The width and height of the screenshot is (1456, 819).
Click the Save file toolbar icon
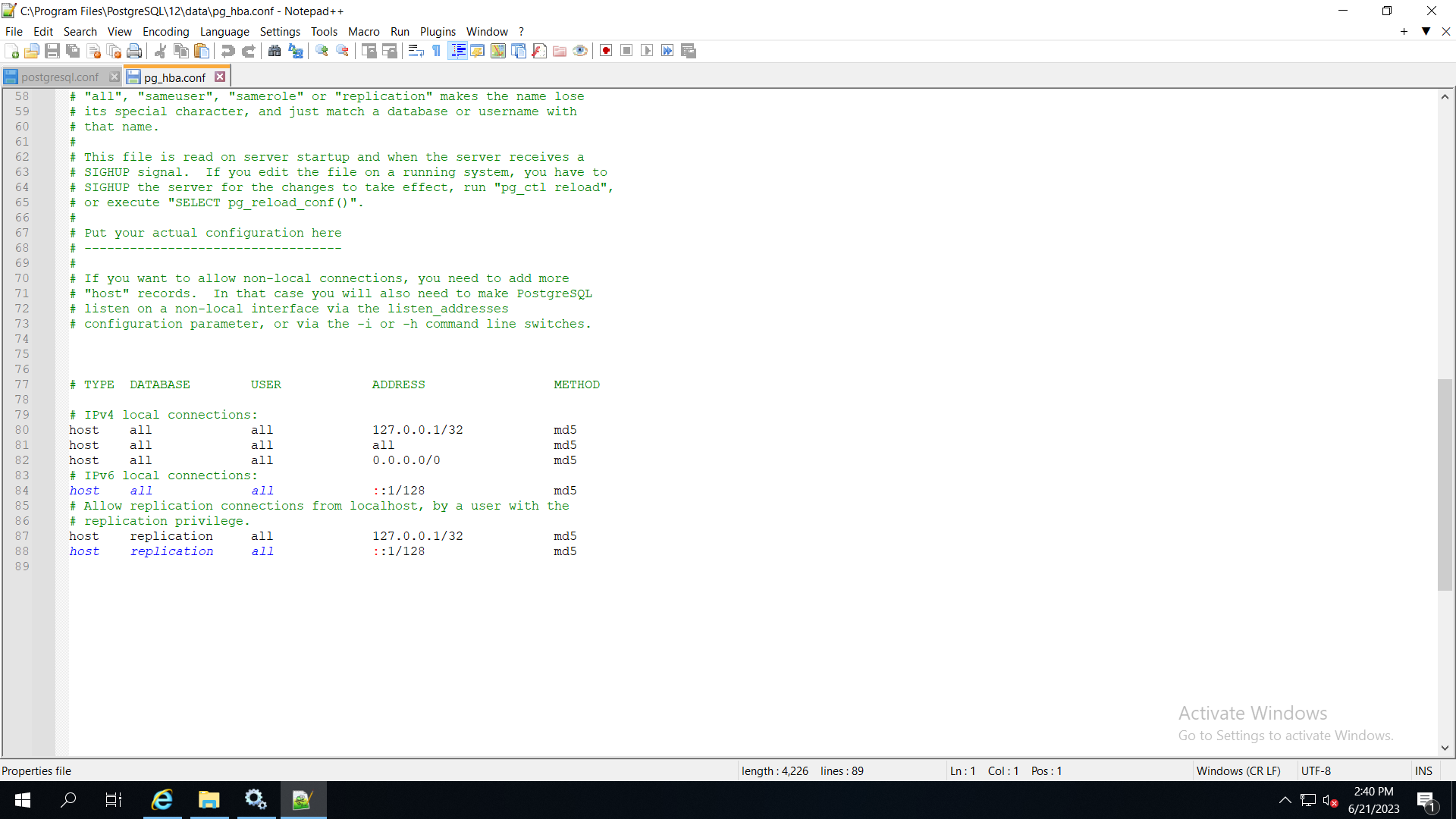[x=52, y=51]
